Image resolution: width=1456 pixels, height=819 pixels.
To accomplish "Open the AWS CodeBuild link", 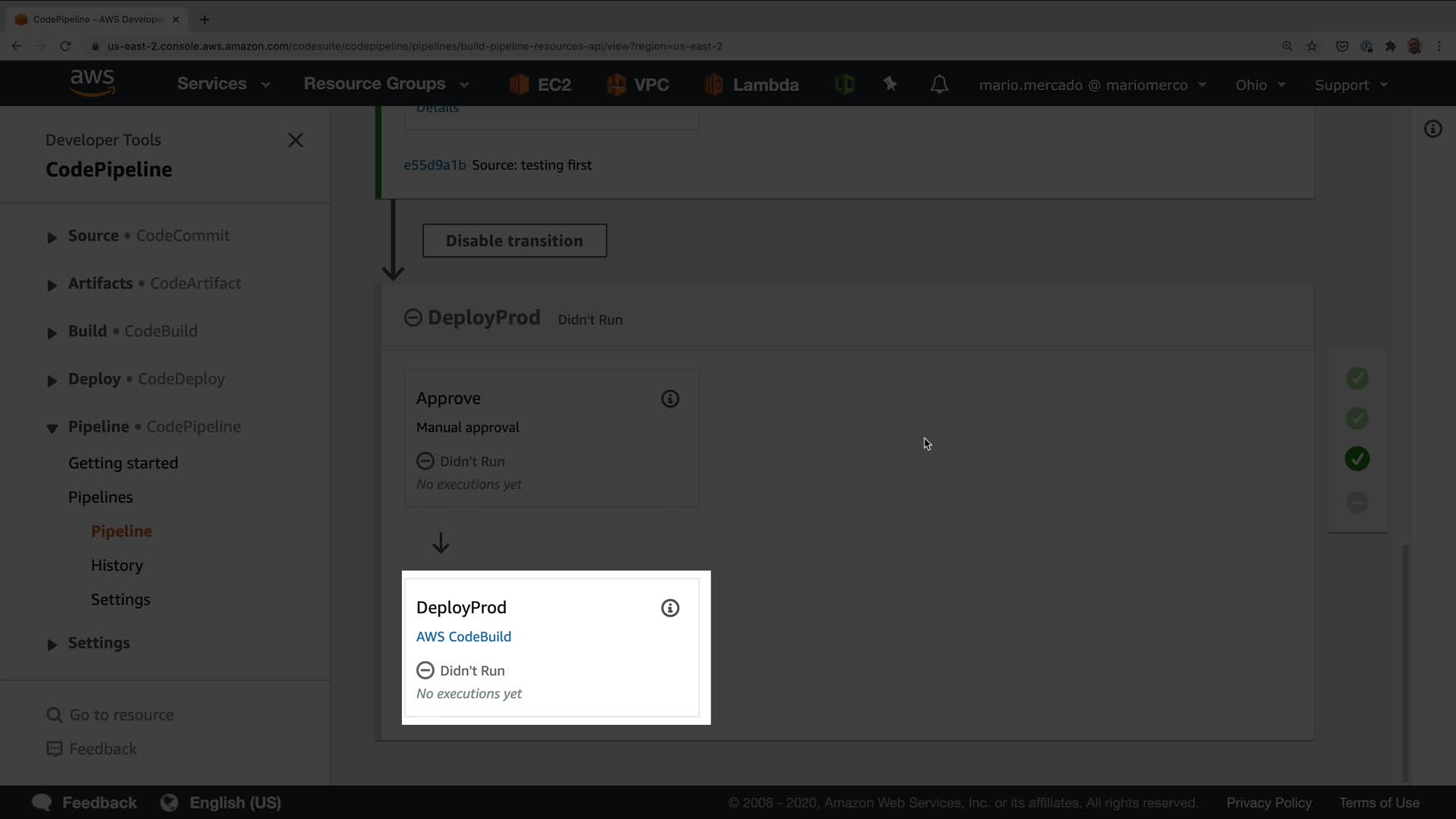I will point(463,636).
